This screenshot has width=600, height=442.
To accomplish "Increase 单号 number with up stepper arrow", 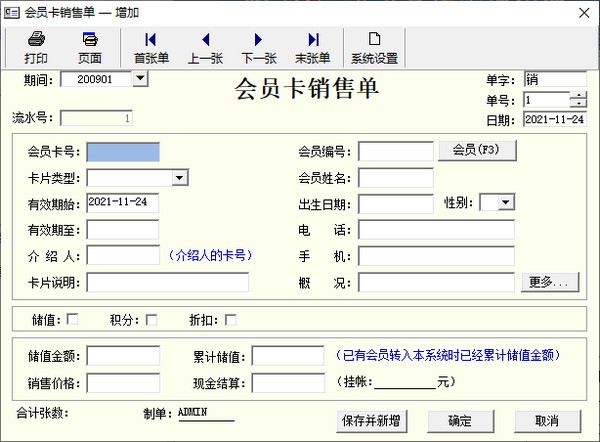I will (577, 96).
